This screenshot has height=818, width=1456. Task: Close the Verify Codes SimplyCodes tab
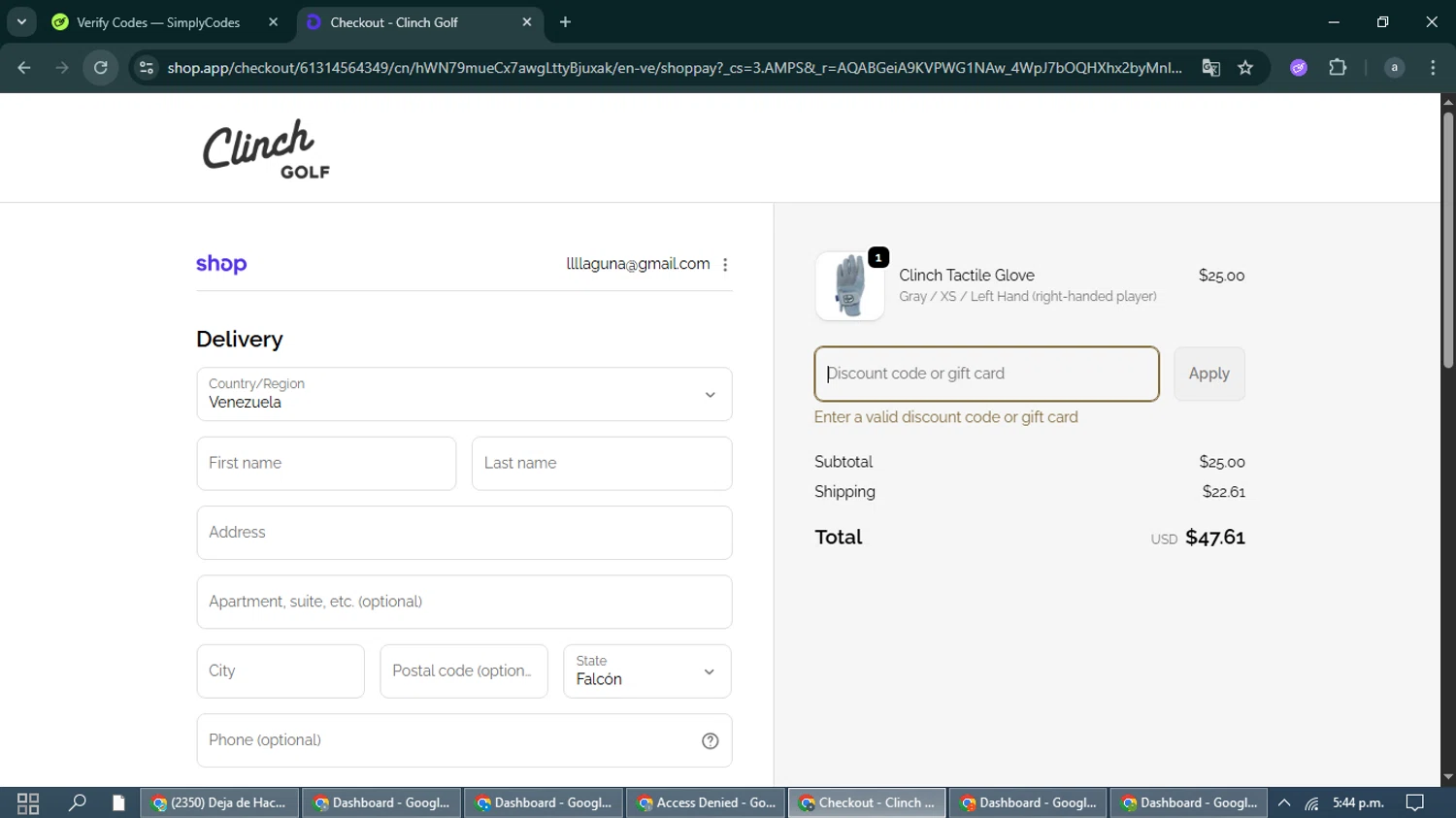tap(274, 21)
